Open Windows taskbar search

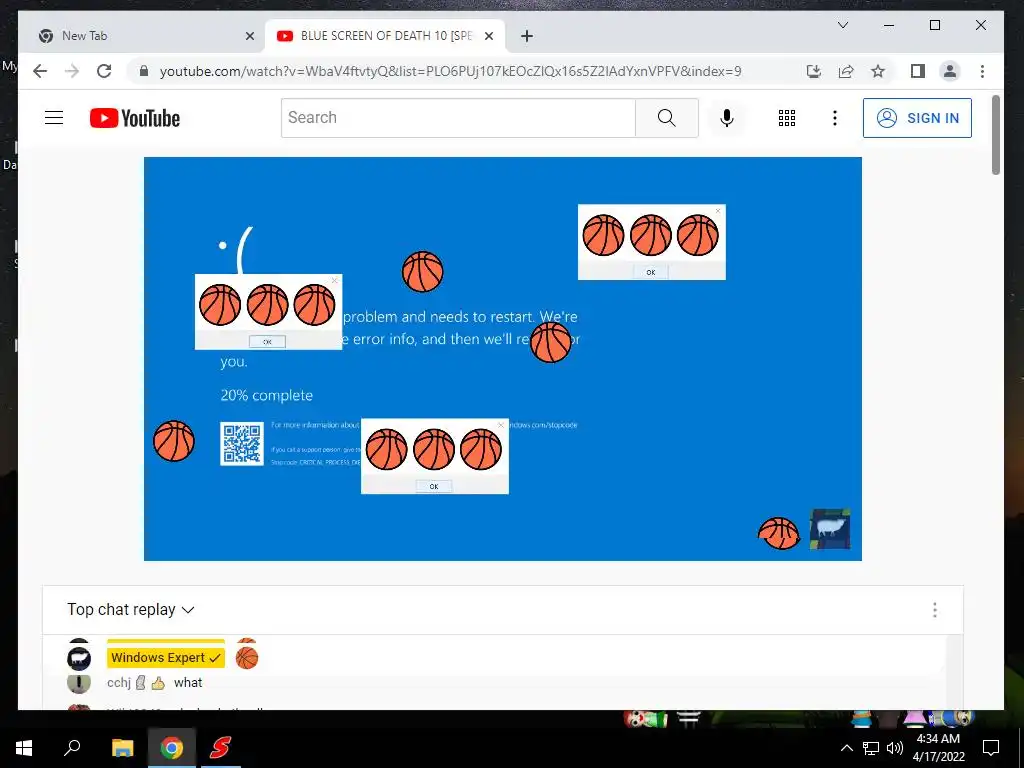pos(72,747)
